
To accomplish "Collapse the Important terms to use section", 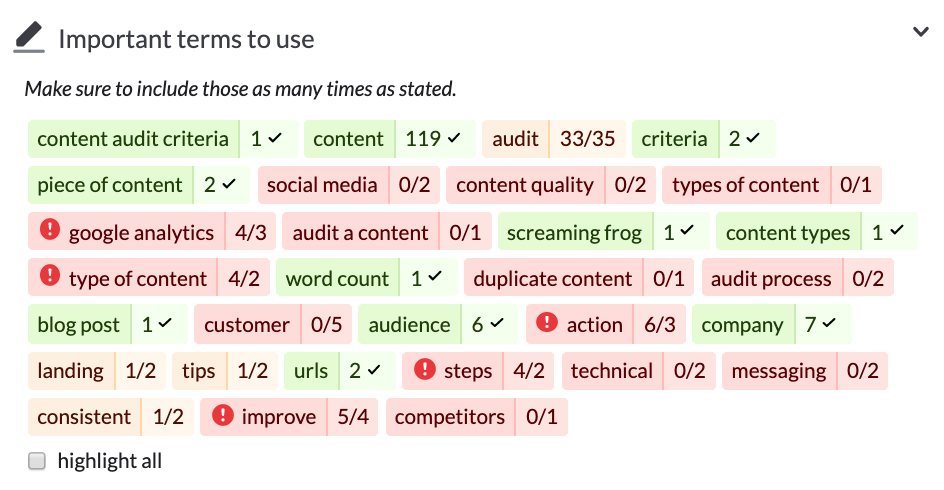I will coord(921,32).
